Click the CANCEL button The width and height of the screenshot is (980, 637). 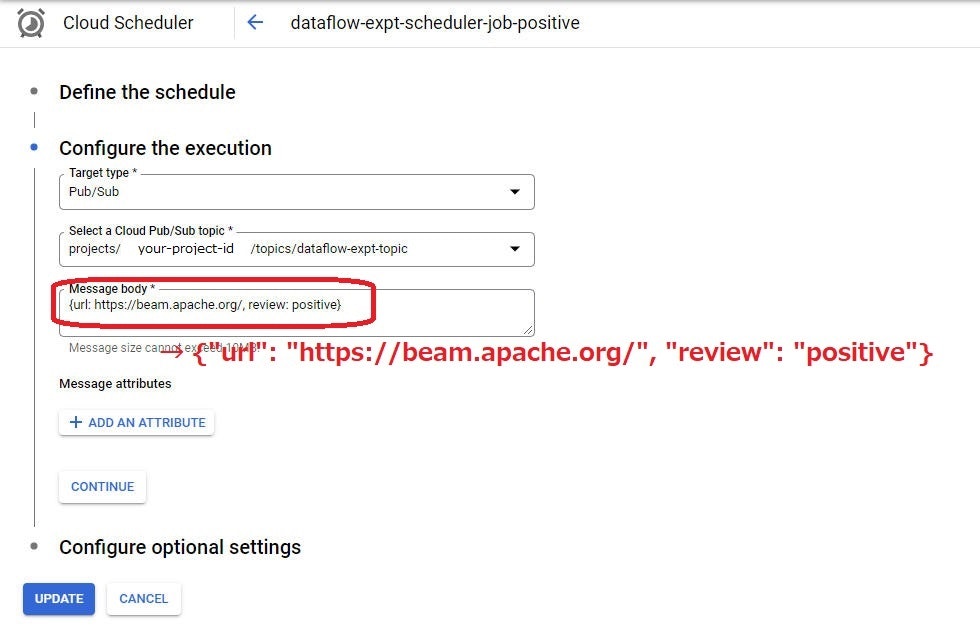(144, 599)
